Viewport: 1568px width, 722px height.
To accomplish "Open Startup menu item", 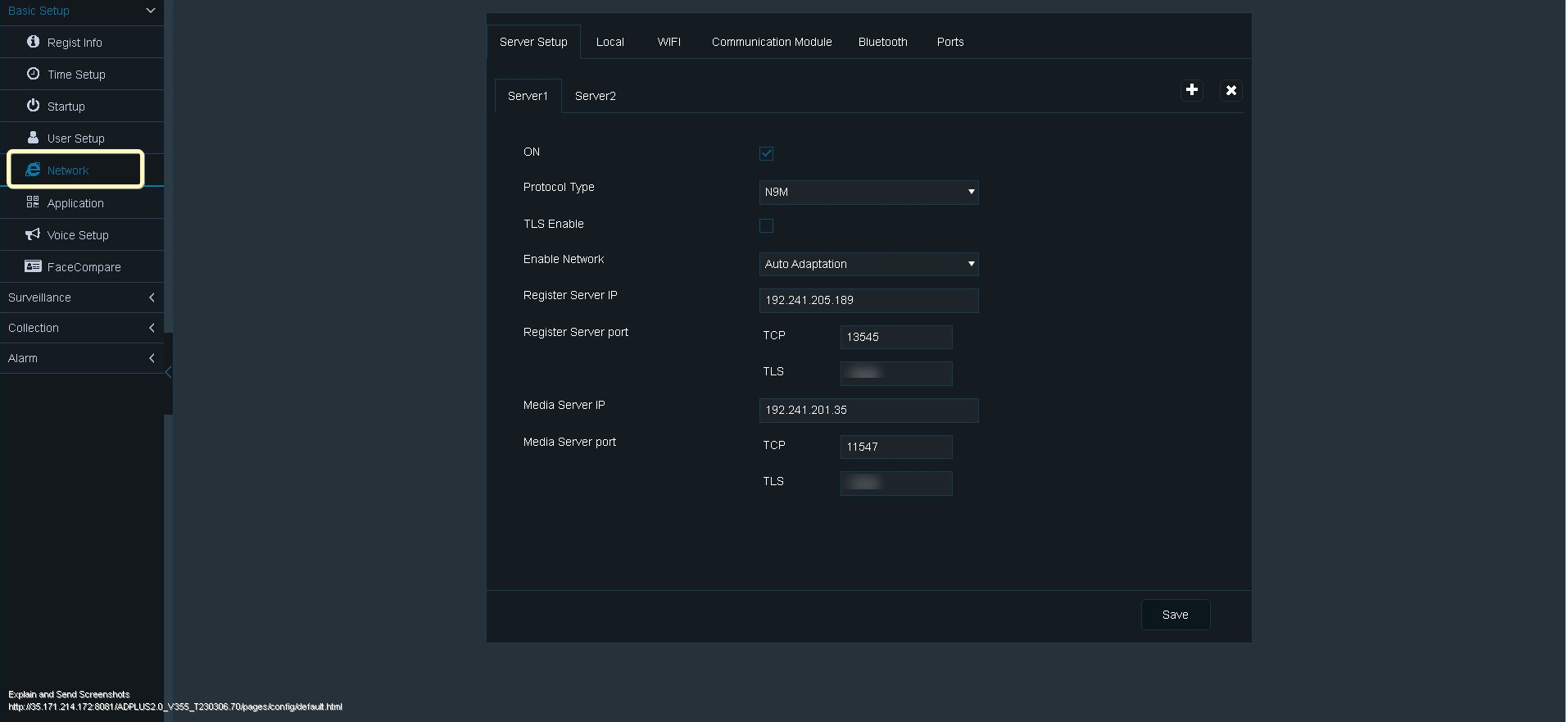I will (82, 106).
